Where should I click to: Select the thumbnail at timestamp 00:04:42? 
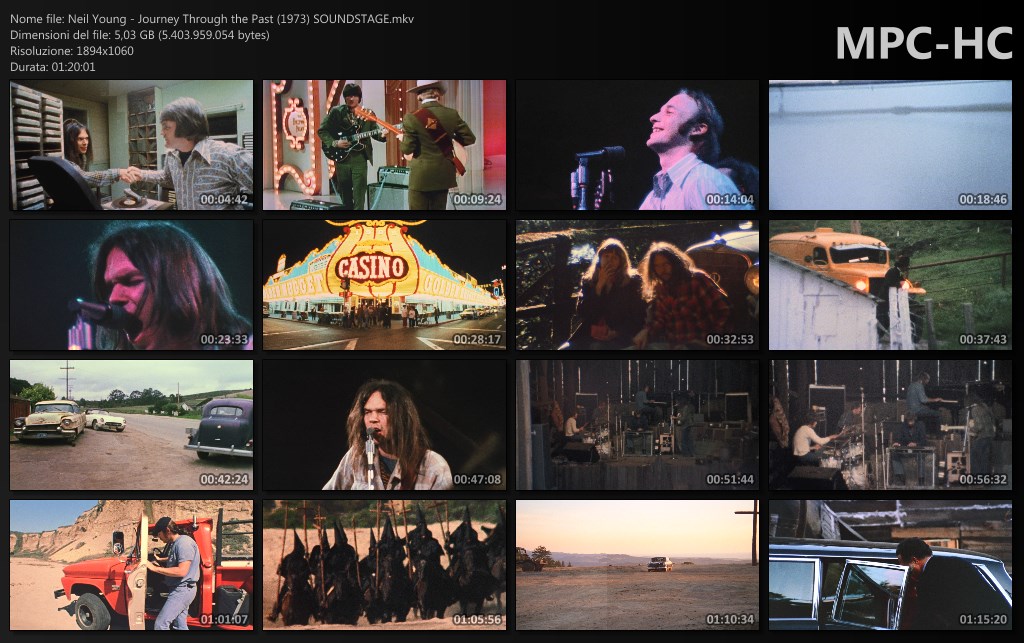pos(131,145)
